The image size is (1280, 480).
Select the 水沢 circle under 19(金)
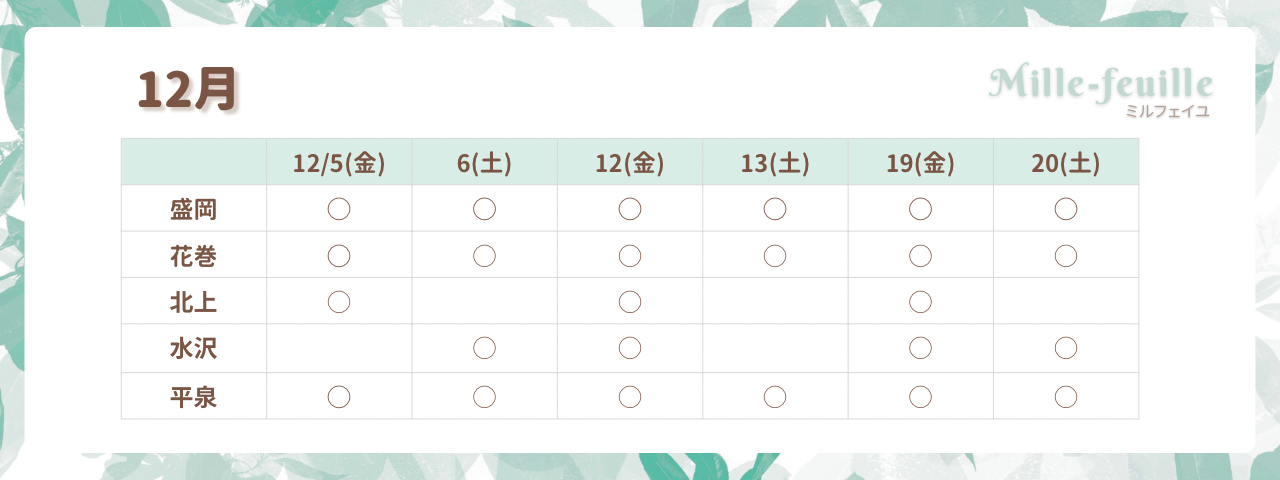point(920,348)
